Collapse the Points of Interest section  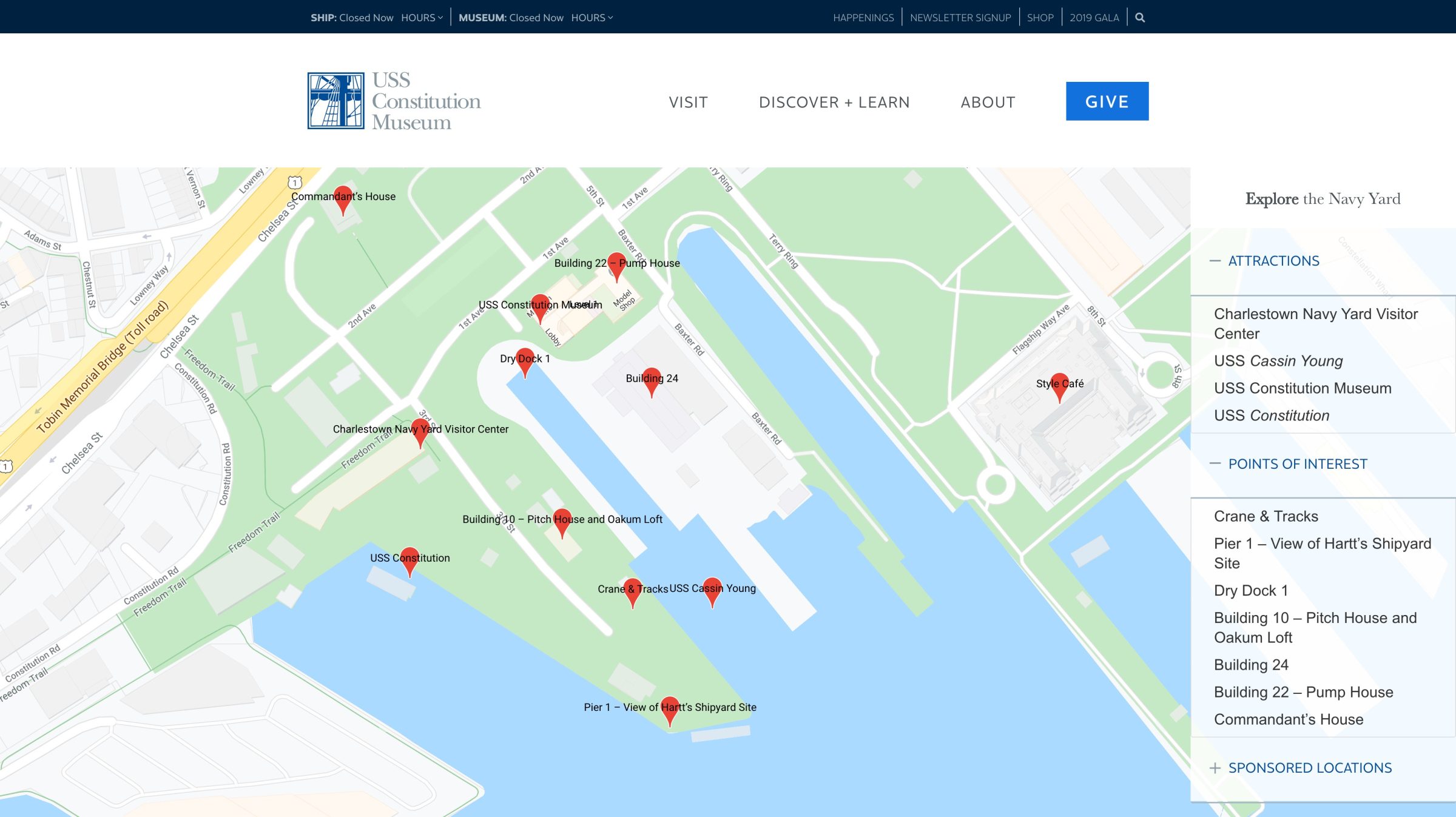coord(1289,464)
